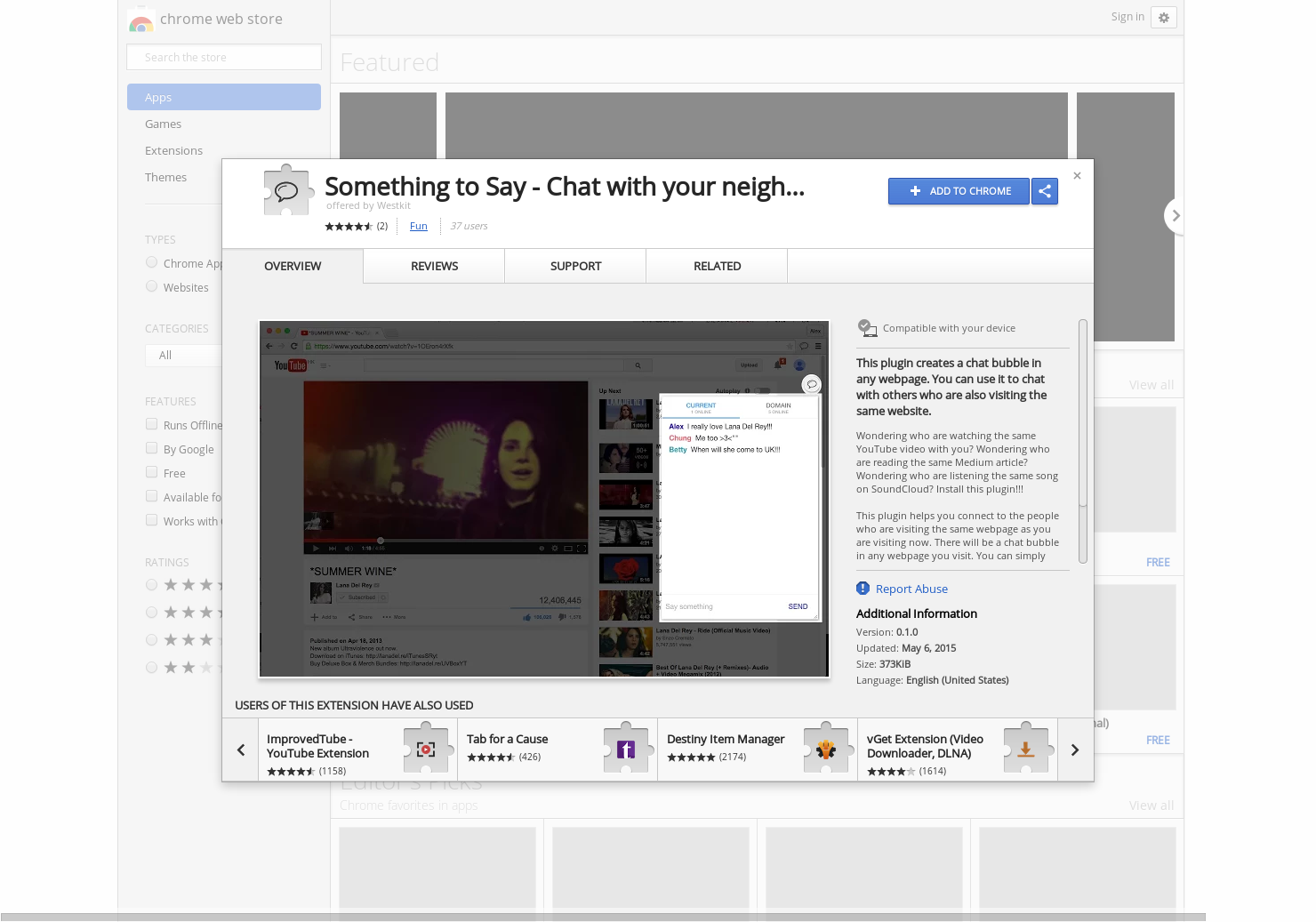
Task: Click the share icon button
Action: [1045, 191]
